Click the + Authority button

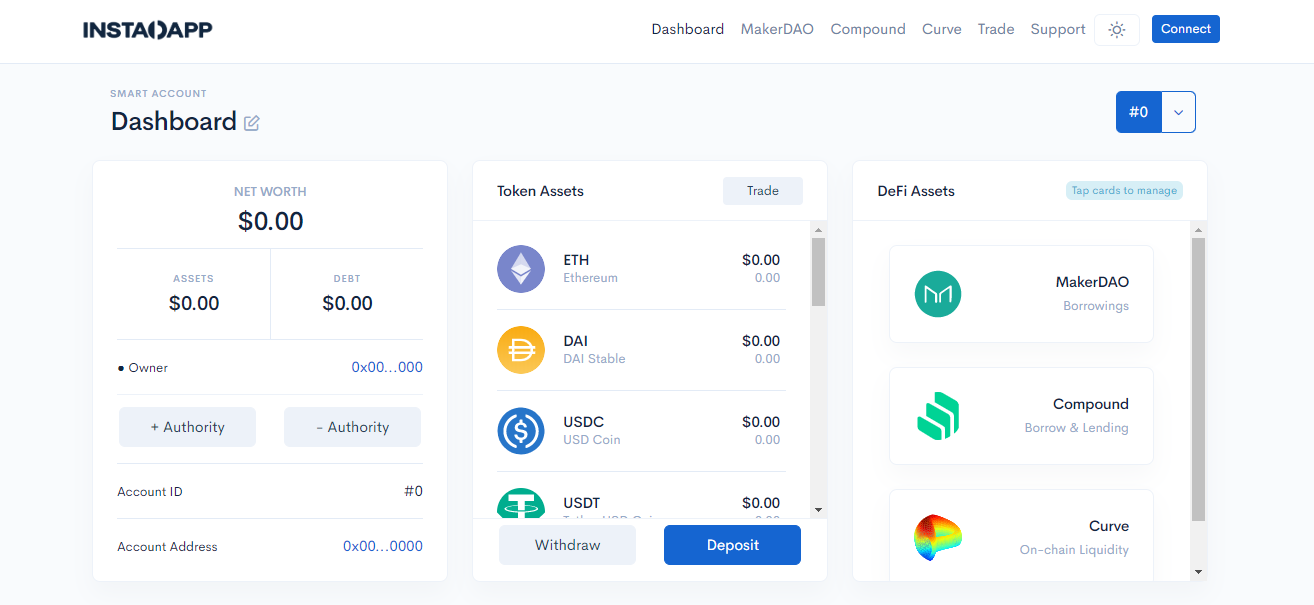(187, 427)
